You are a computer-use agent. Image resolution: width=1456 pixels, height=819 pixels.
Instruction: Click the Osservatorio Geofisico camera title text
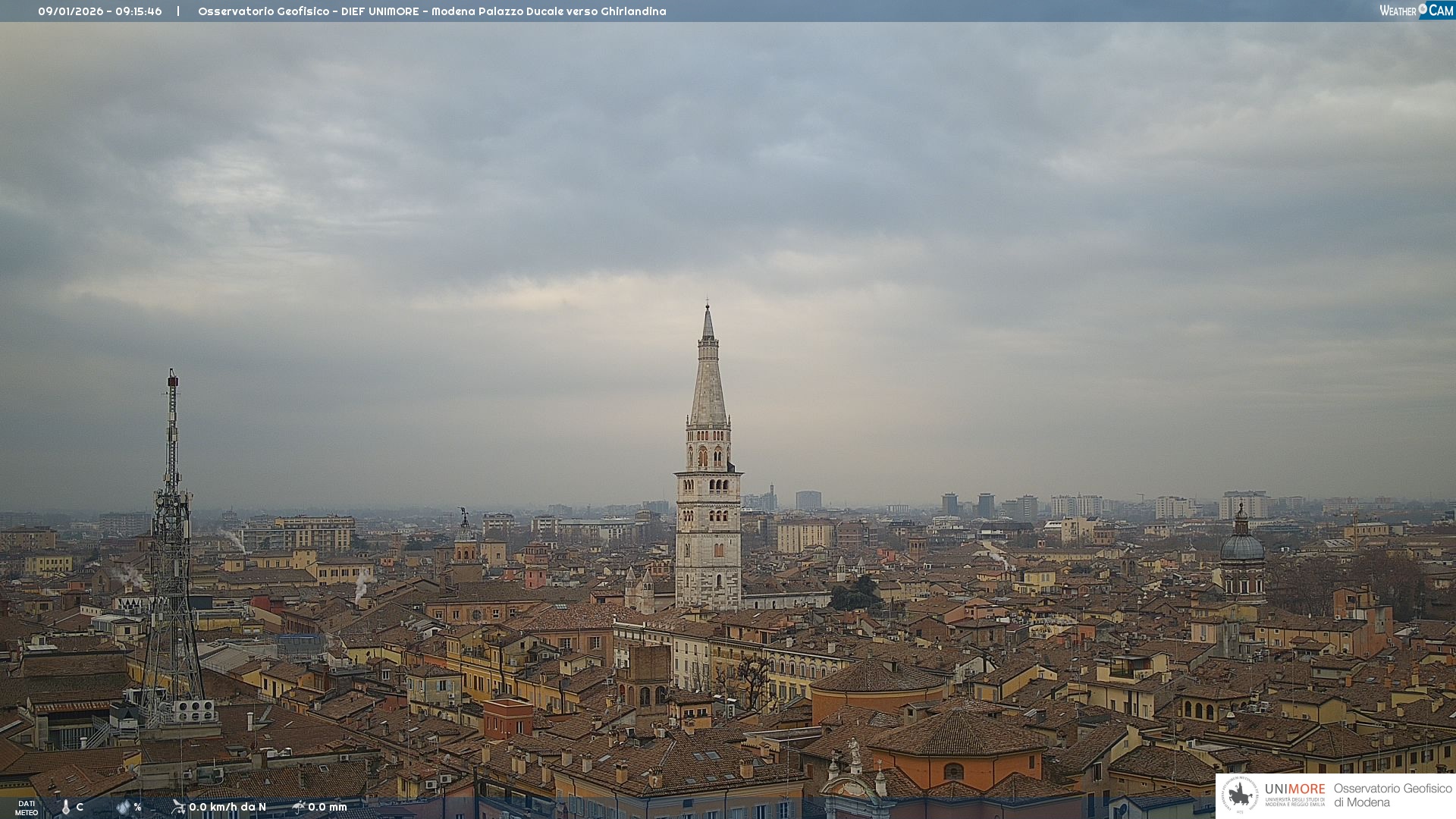click(x=431, y=11)
